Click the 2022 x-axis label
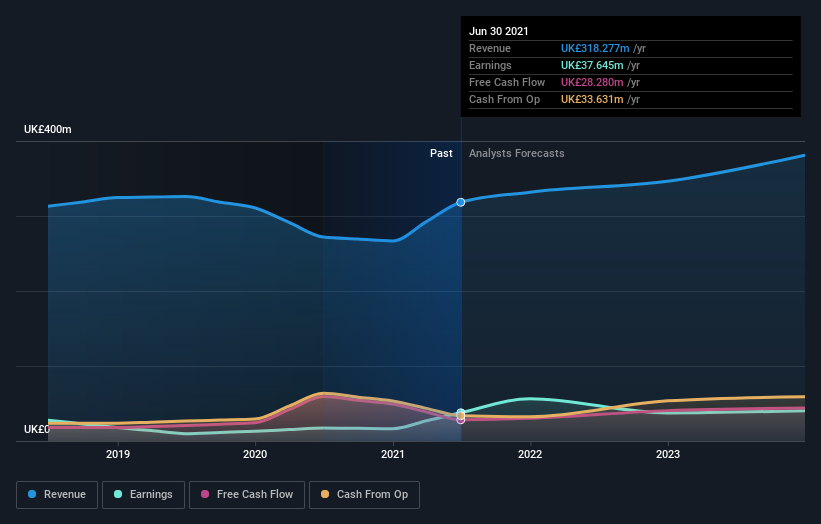The width and height of the screenshot is (821, 524). tap(530, 454)
